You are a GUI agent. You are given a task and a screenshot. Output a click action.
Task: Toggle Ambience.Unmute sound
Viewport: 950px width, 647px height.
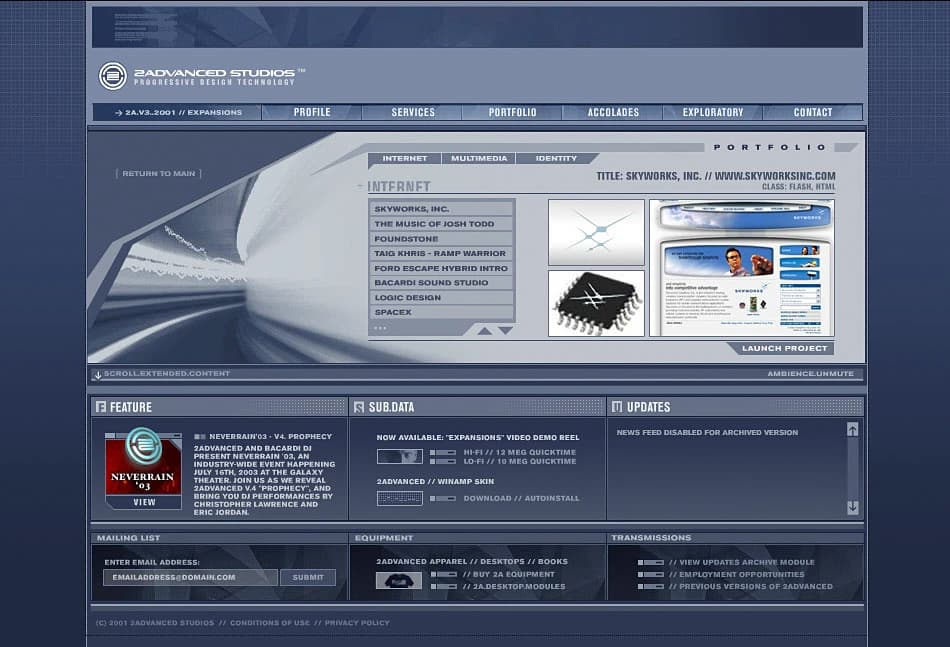point(810,373)
